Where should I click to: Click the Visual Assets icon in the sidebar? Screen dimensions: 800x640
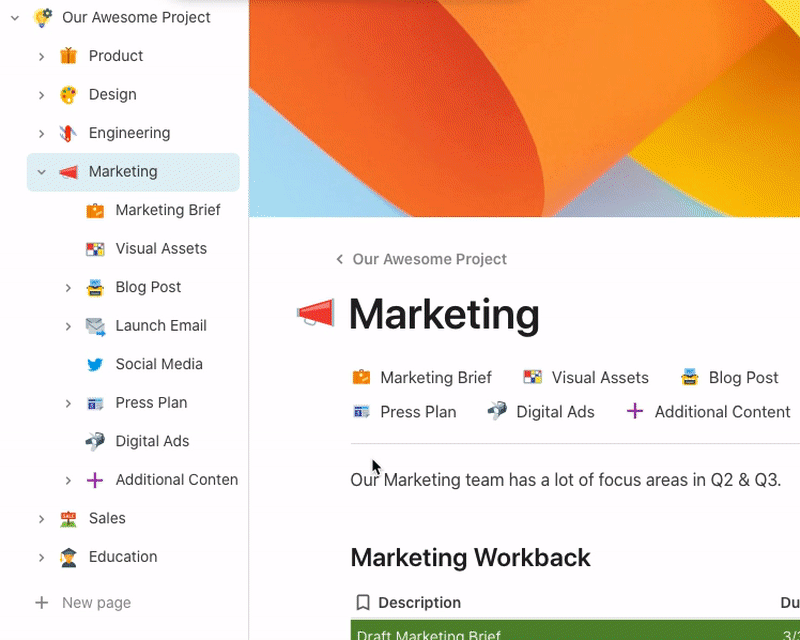[95, 249]
